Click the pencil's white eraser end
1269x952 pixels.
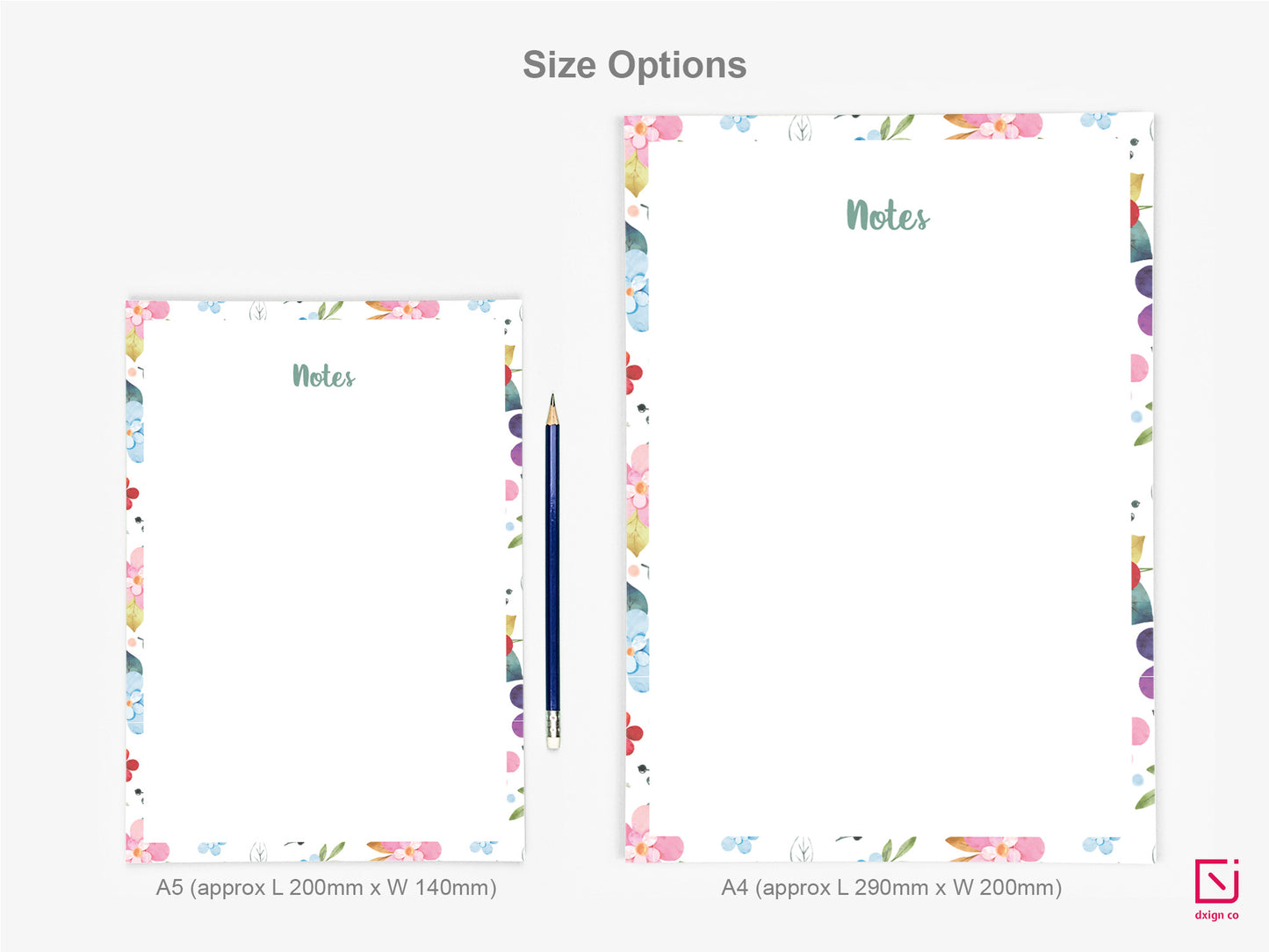(552, 731)
